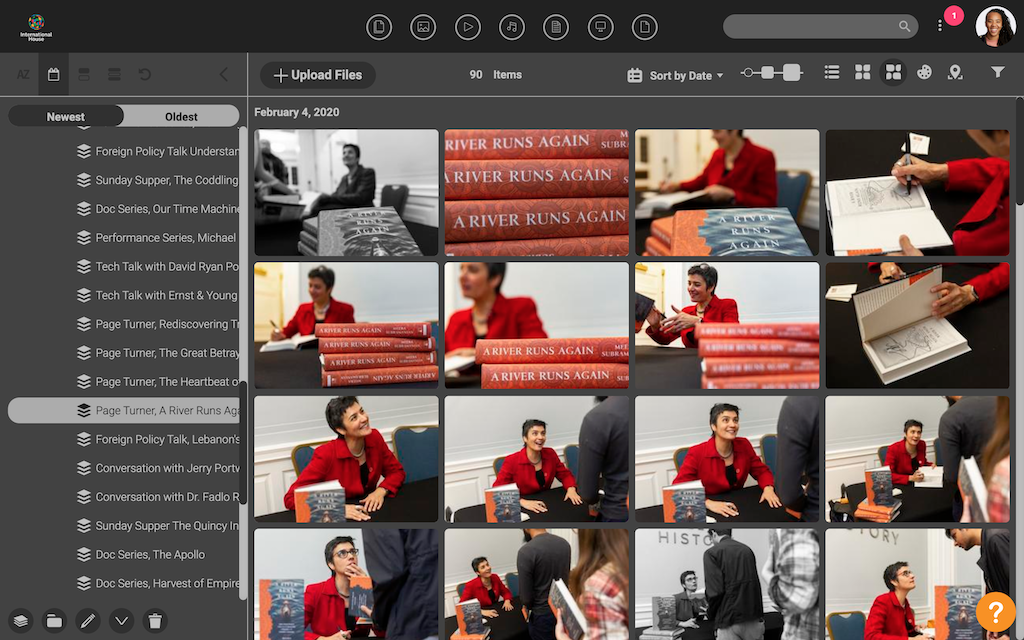The height and width of the screenshot is (640, 1024).
Task: Click the 90 Items count label
Action: 495,74
